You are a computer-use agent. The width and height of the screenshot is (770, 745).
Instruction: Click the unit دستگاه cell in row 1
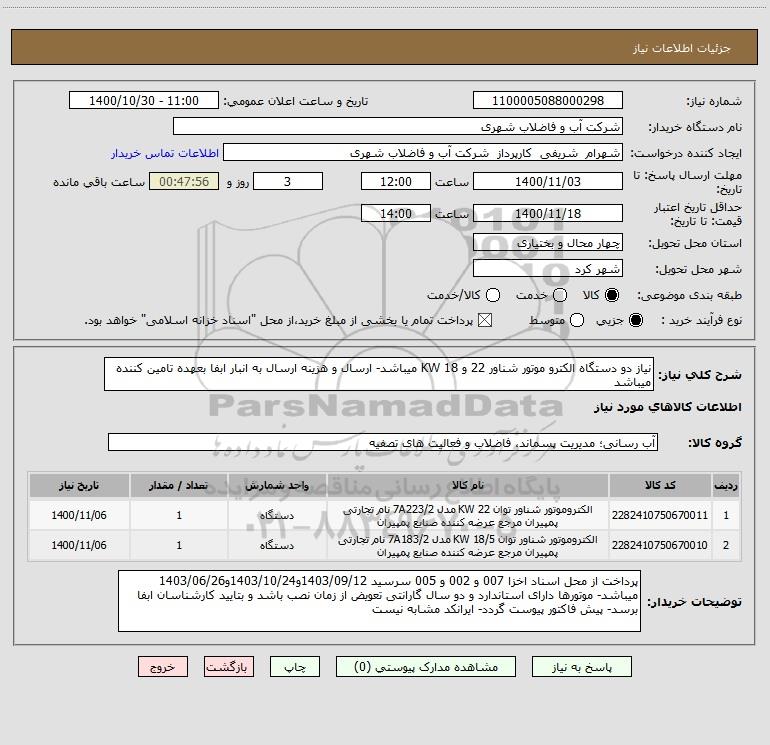click(277, 515)
